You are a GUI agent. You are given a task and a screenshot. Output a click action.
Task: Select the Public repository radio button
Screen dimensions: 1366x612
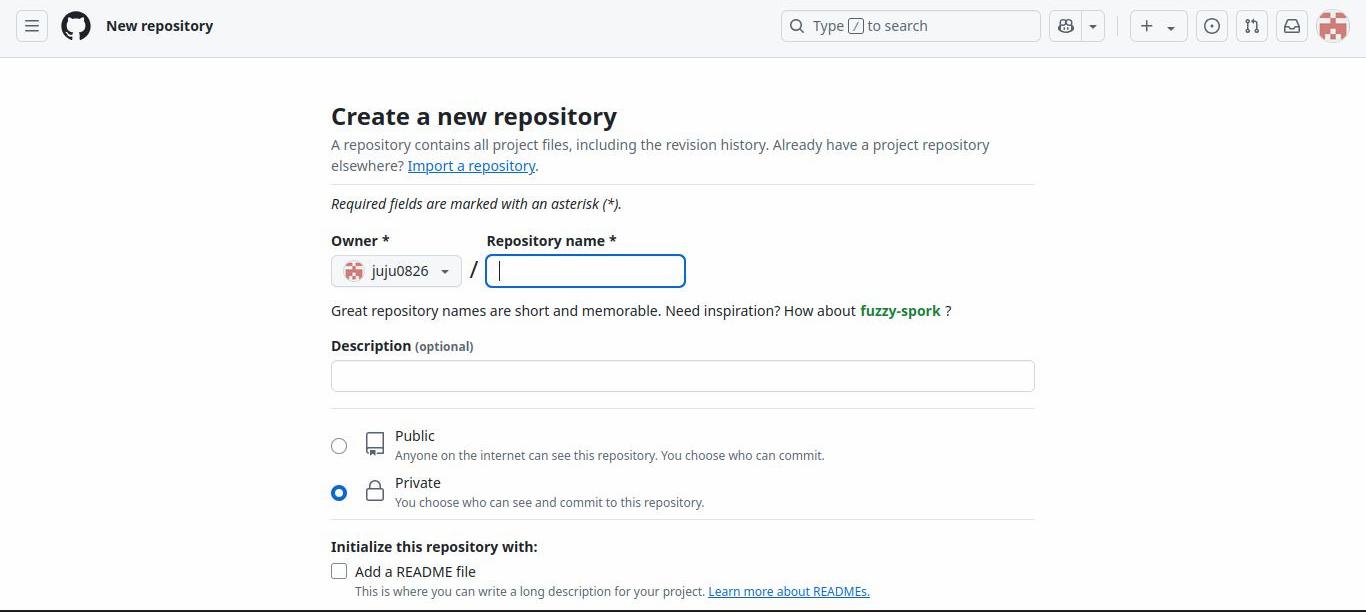point(339,446)
